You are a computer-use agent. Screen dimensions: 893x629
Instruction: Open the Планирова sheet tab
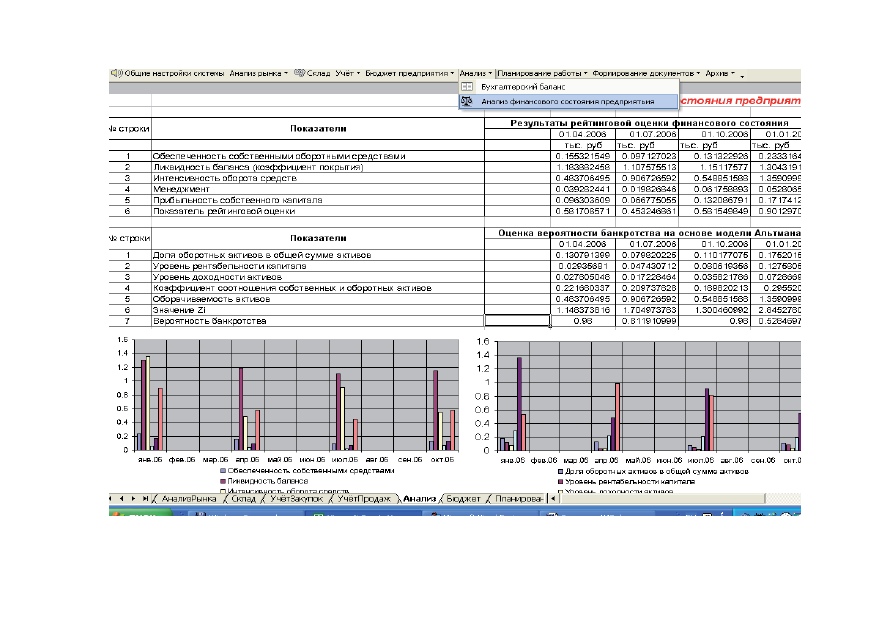[x=518, y=499]
